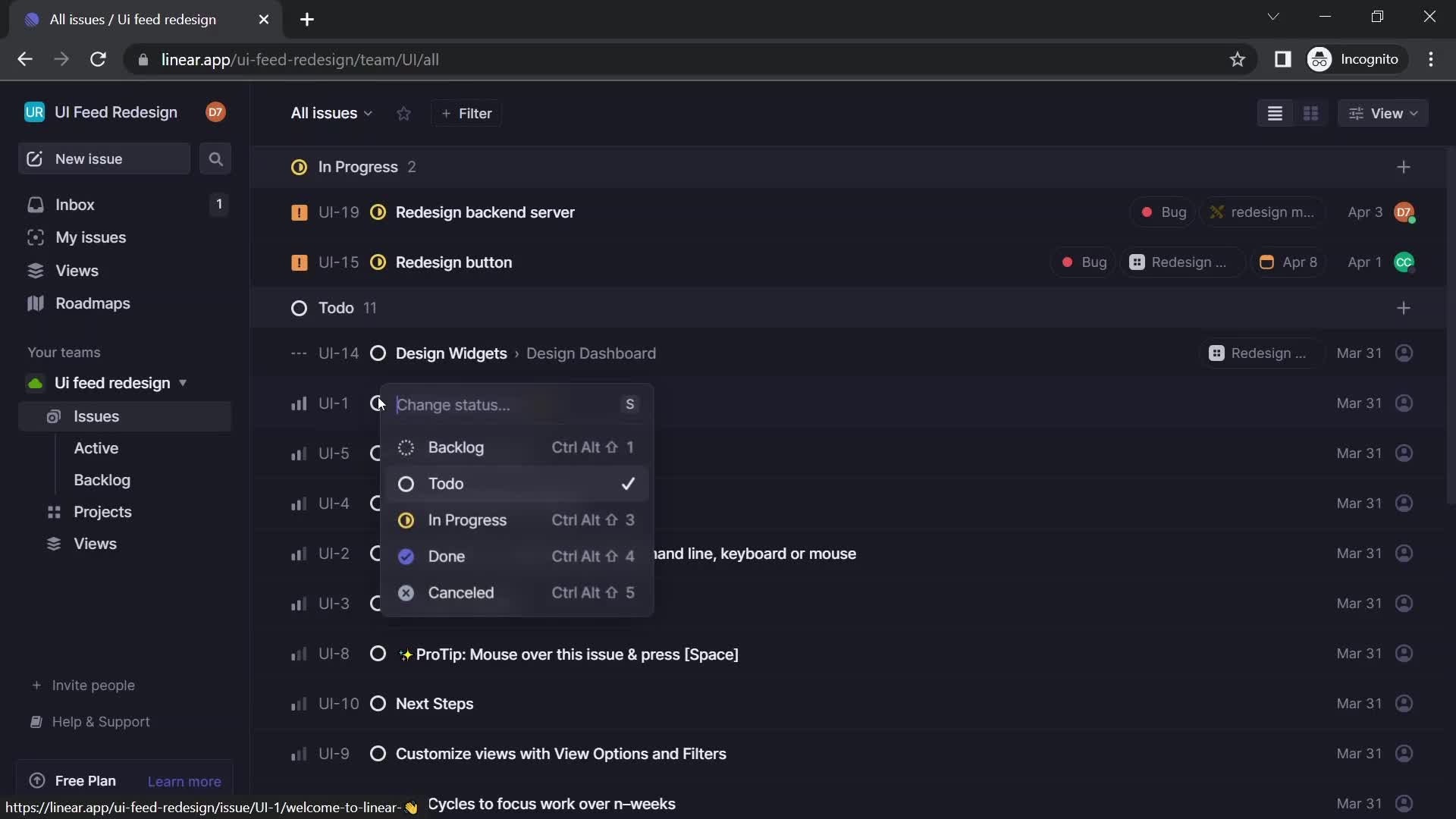Toggle In Progress status for UI-1
This screenshot has width=1456, height=819.
pos(467,520)
